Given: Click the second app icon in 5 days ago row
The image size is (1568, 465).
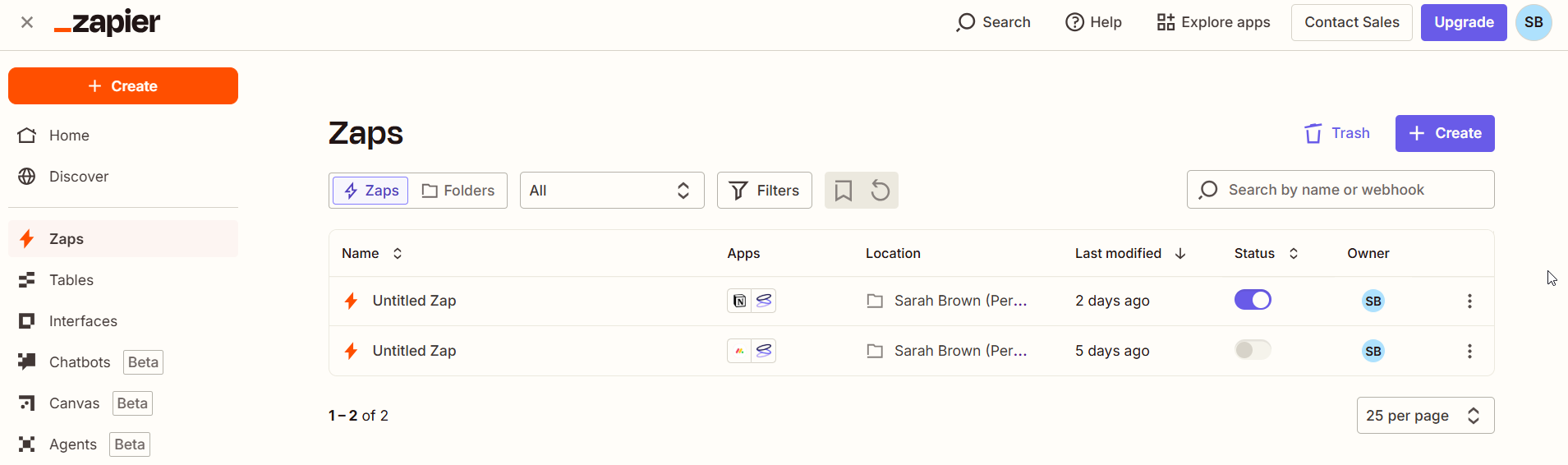Looking at the screenshot, I should (764, 351).
